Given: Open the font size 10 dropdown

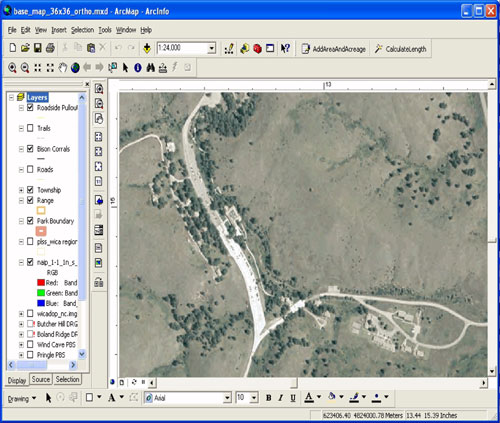Looking at the screenshot, I should 254,398.
